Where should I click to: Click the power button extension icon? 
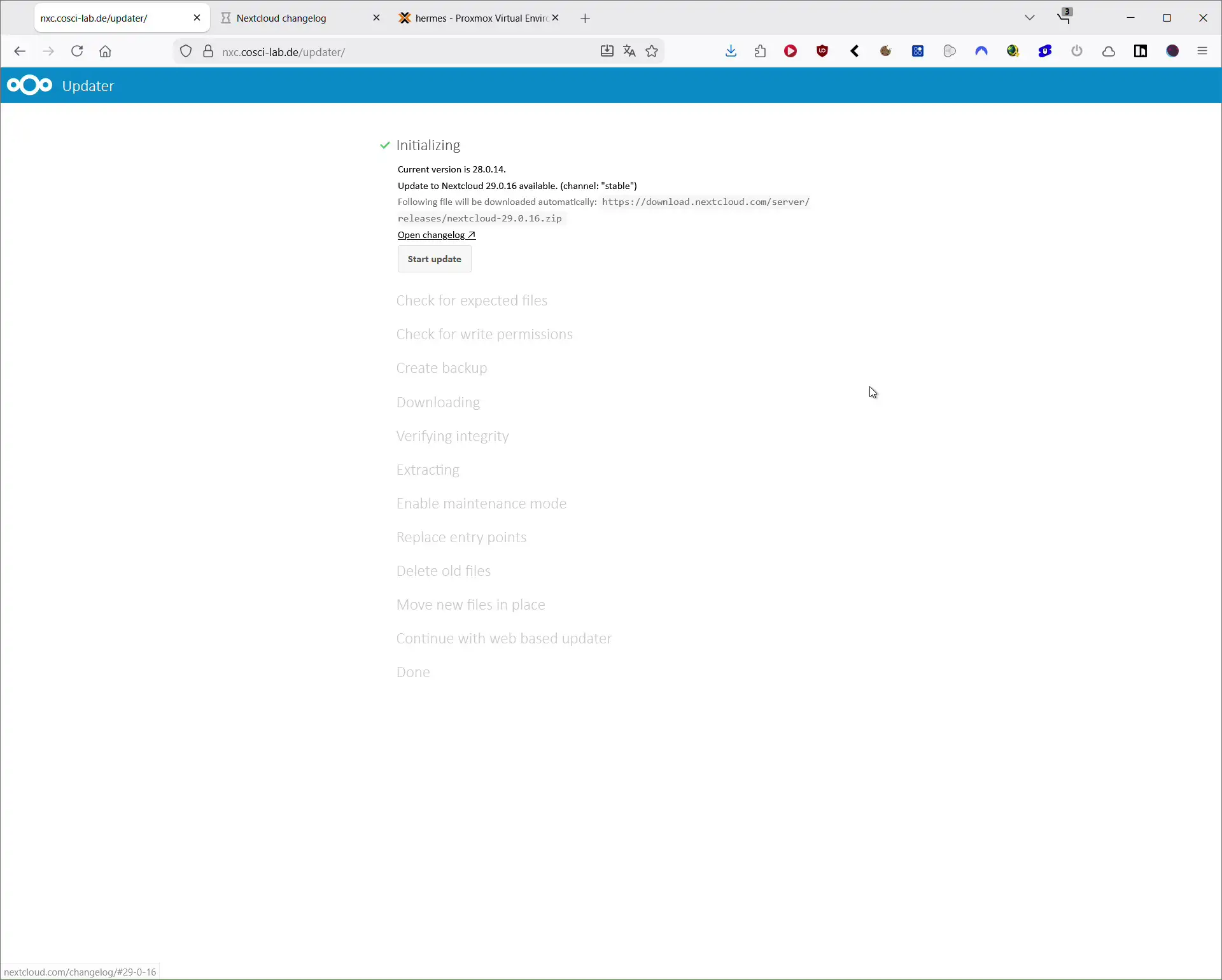pos(1077,51)
